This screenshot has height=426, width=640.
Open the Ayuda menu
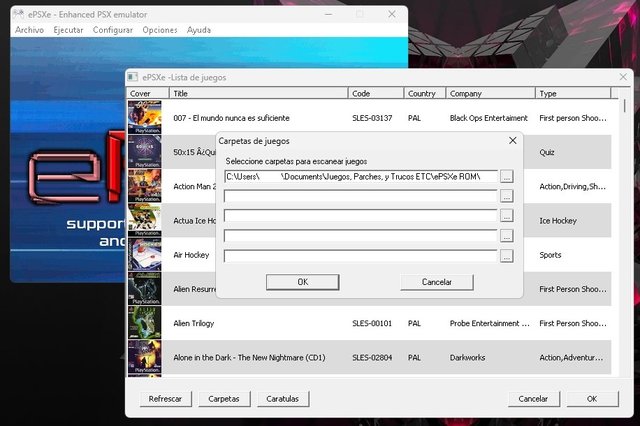coord(199,30)
